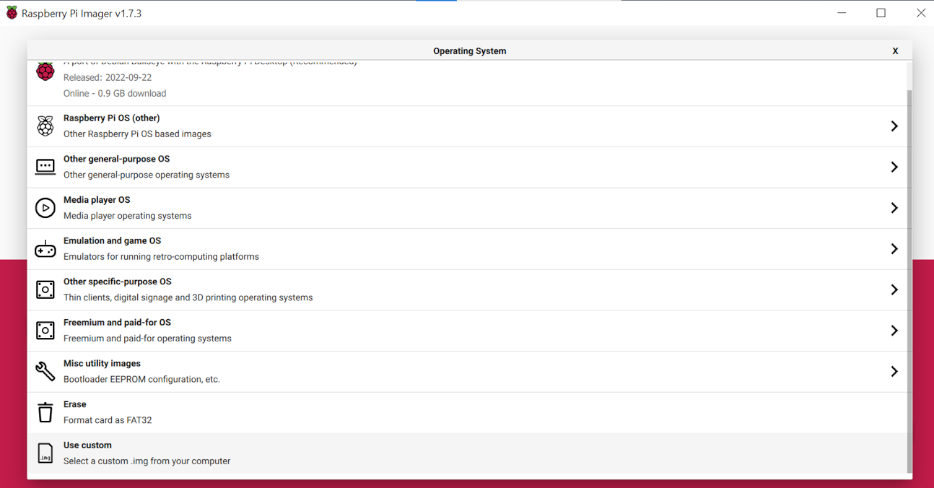Expand the Other specific-purpose OS chevron
The width and height of the screenshot is (934, 488).
coord(894,290)
